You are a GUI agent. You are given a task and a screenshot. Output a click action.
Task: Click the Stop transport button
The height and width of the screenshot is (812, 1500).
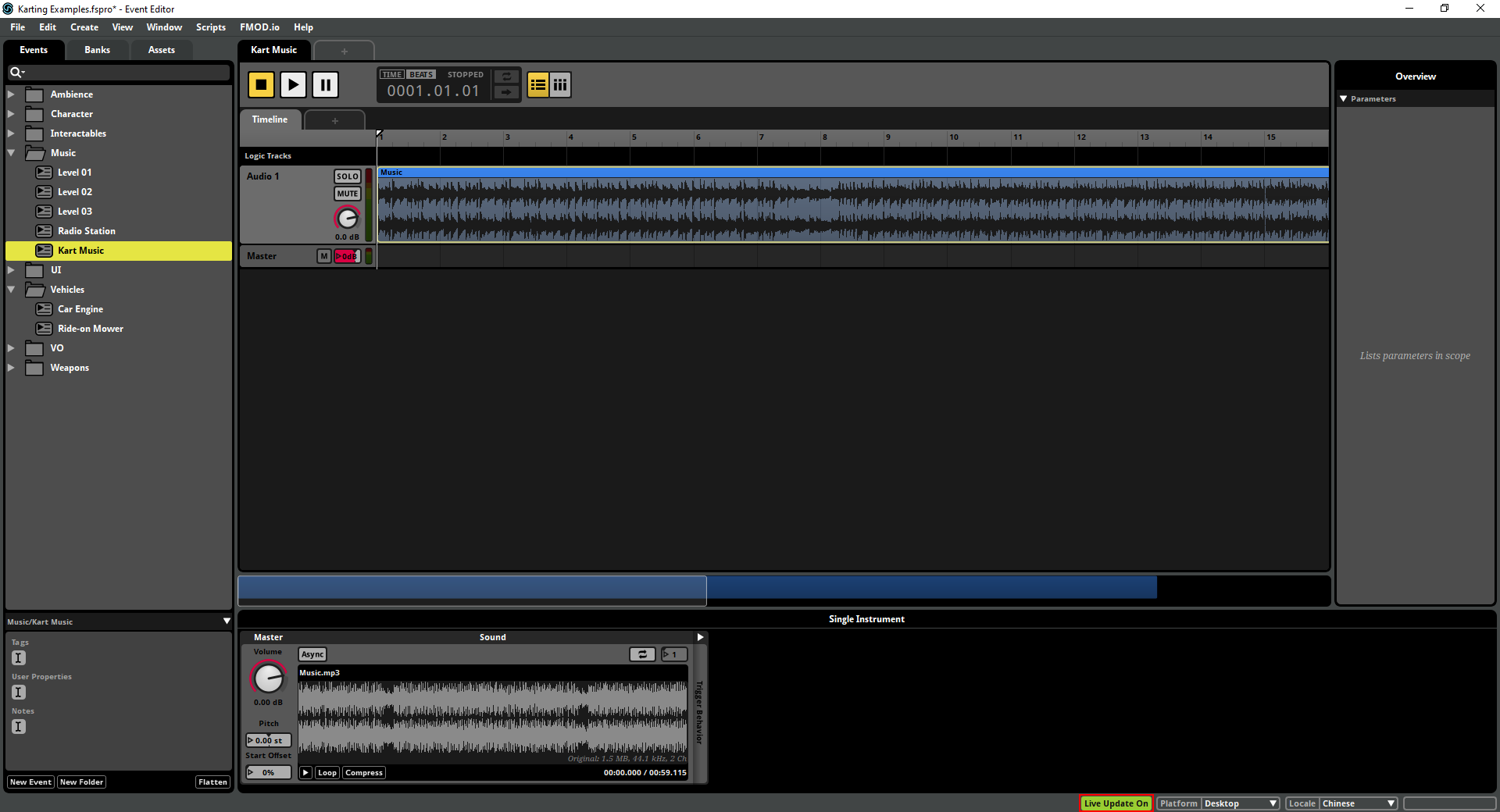tap(261, 84)
